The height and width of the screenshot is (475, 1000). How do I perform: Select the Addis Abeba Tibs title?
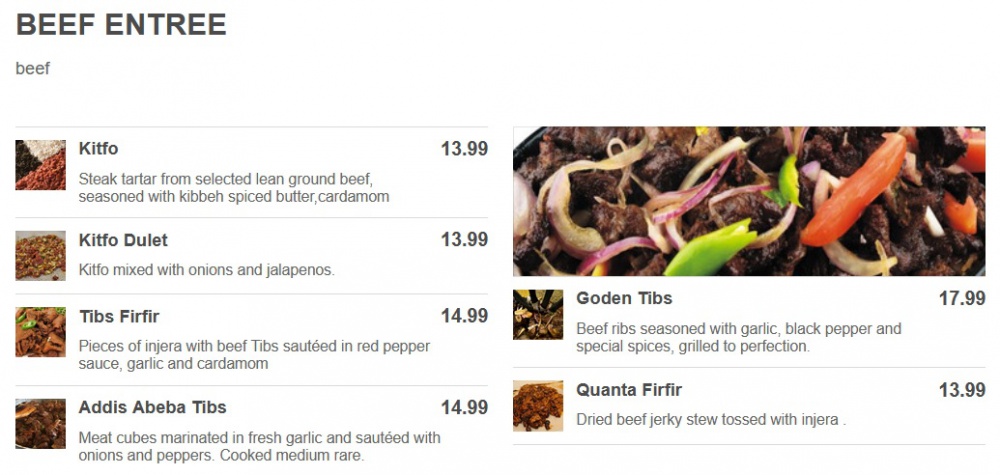click(x=152, y=407)
